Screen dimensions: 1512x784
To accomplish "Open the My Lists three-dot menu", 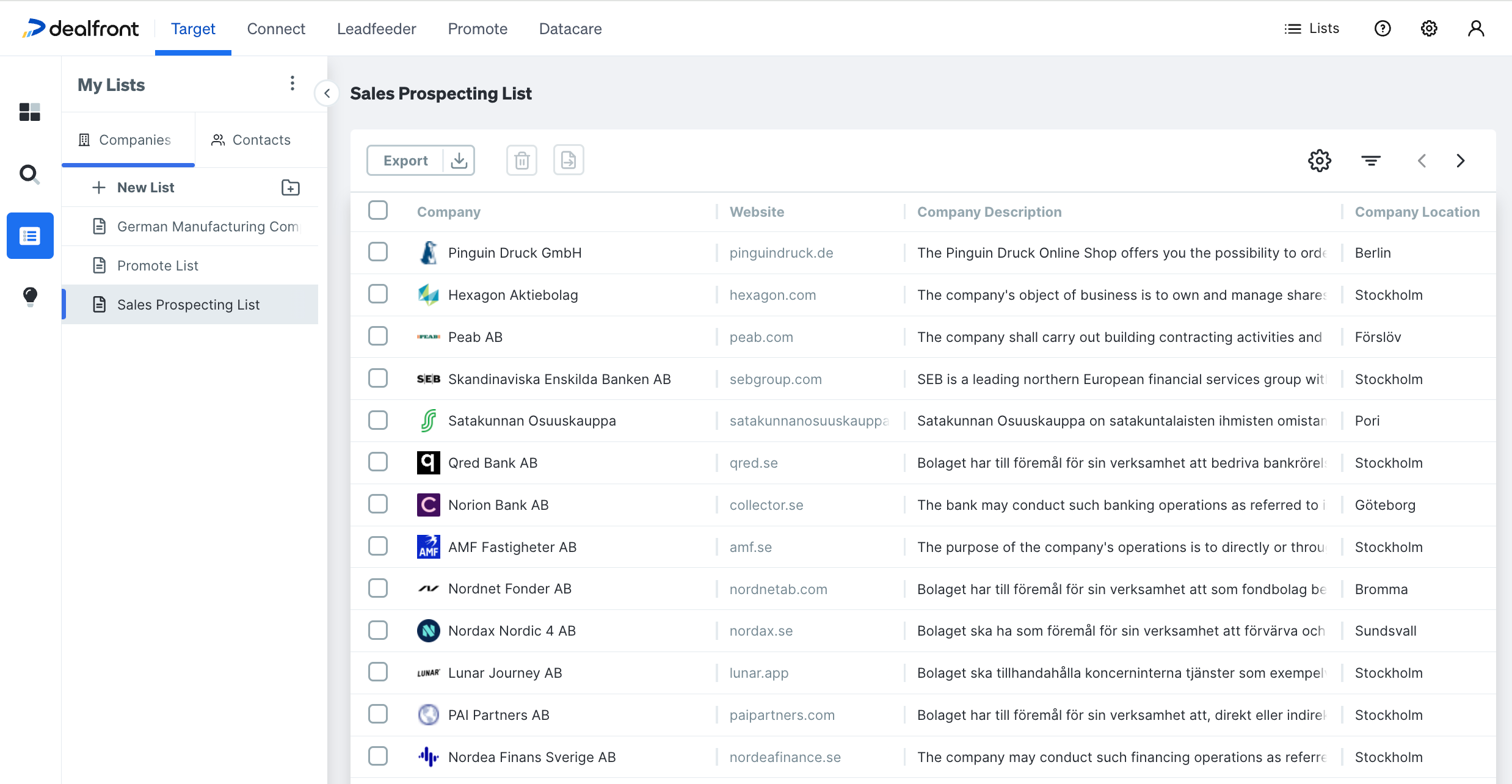I will tap(293, 84).
